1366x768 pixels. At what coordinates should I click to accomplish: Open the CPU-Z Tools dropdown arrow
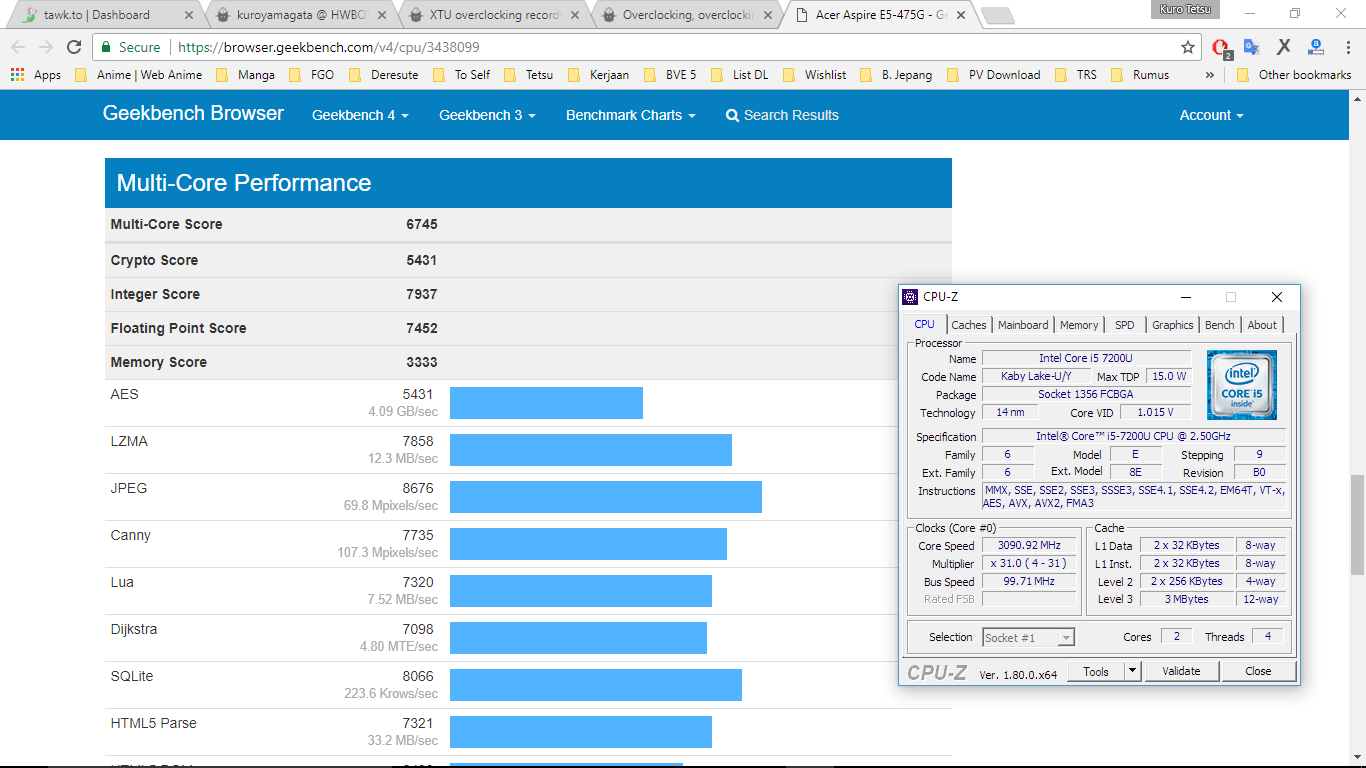tap(1133, 671)
